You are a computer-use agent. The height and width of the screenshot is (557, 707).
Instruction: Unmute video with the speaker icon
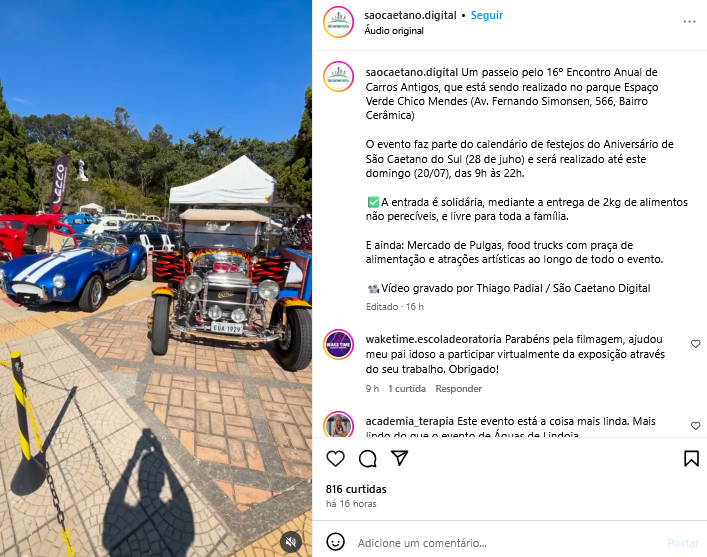291,541
